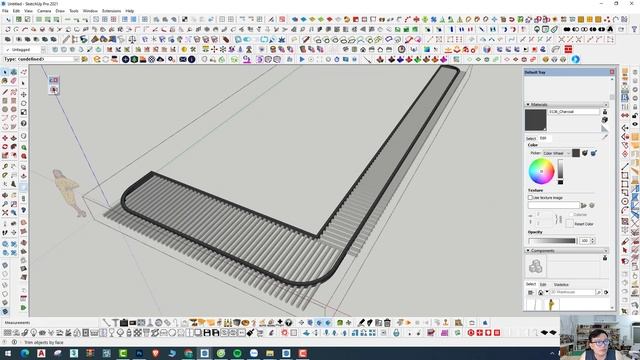Choose the Rotate tool
Viewport: 640px width, 360px height.
[5, 147]
